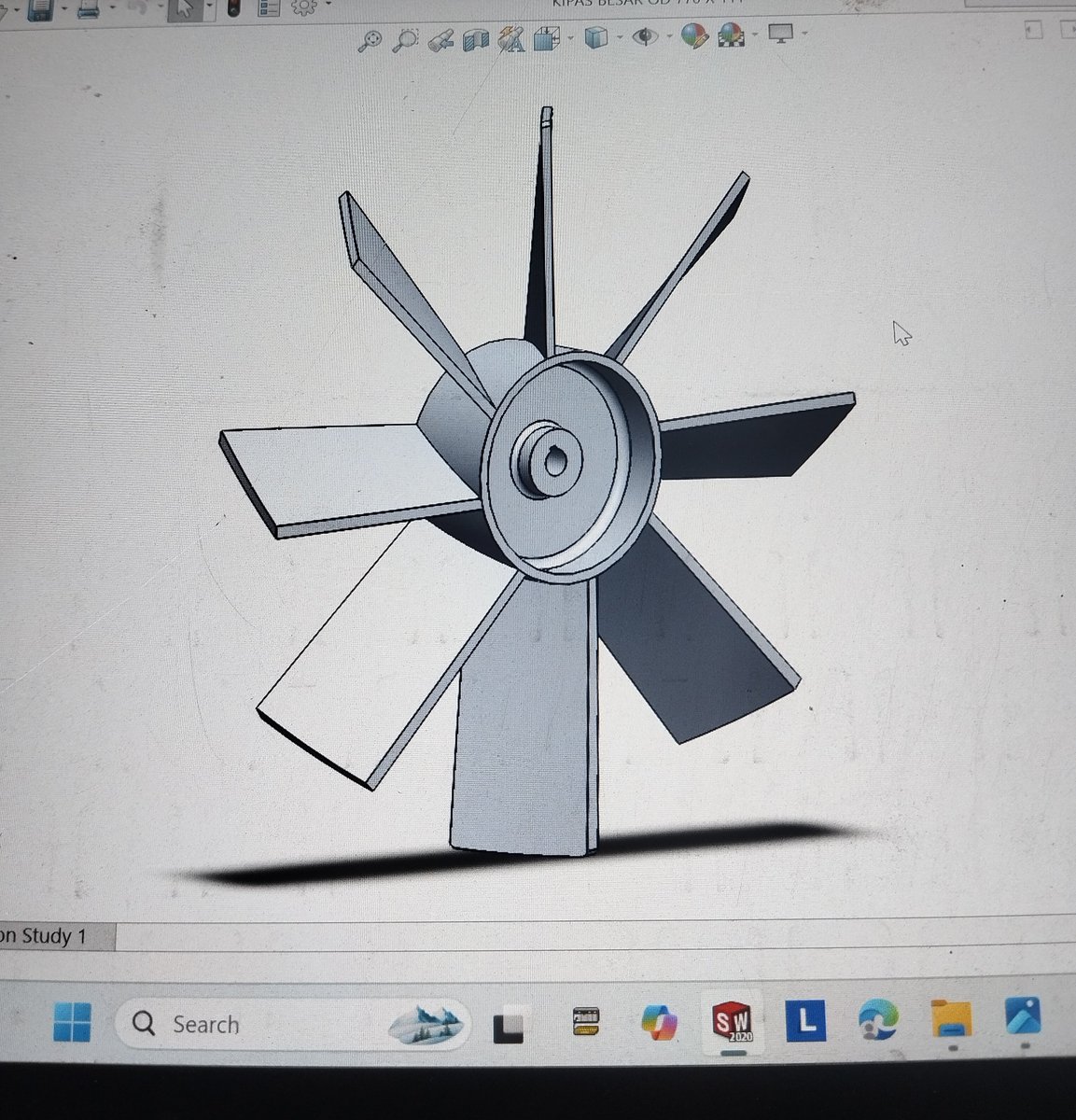Image resolution: width=1076 pixels, height=1120 pixels.
Task: Select the arrow cursor Select tool
Action: [186, 9]
